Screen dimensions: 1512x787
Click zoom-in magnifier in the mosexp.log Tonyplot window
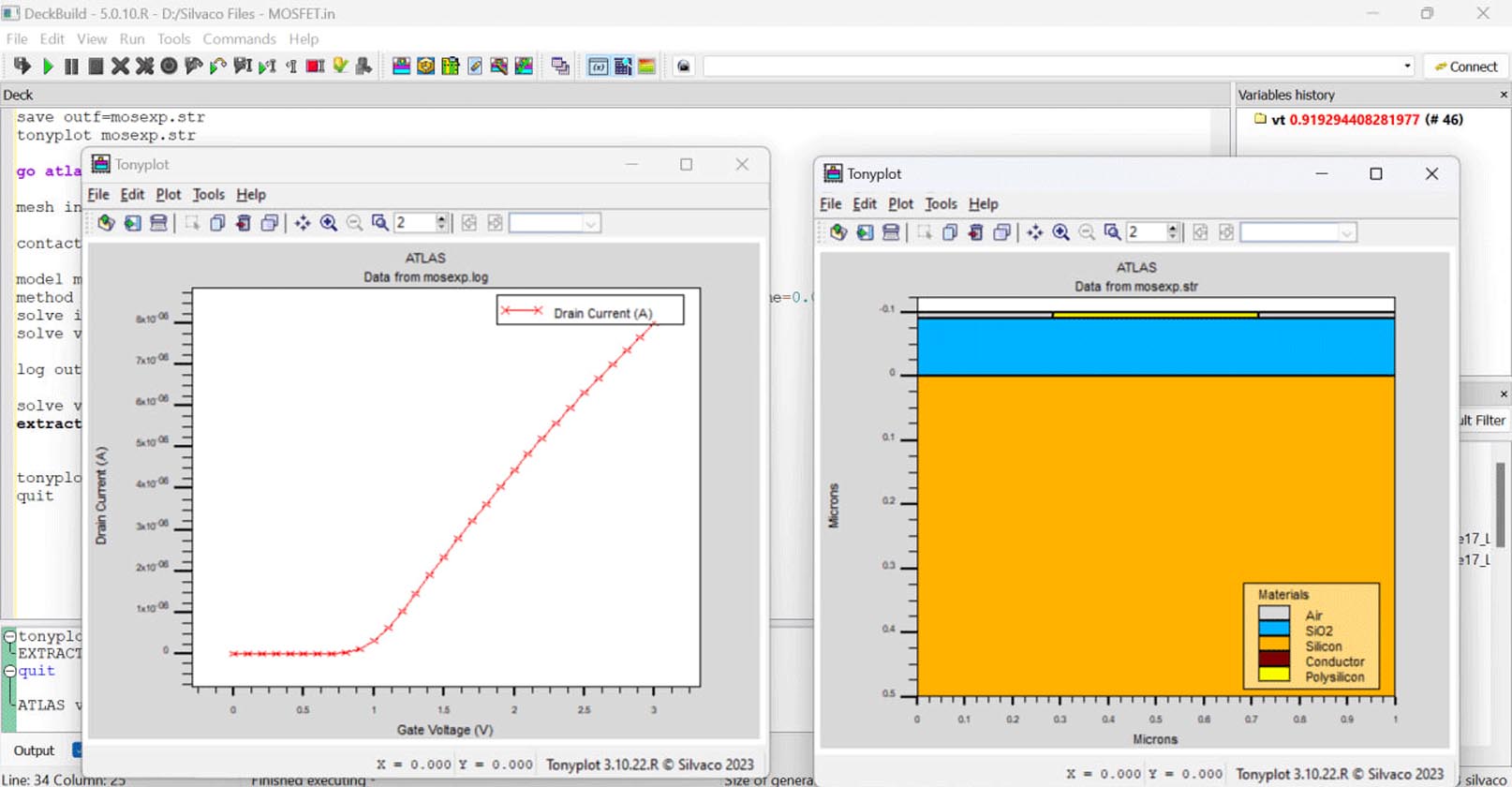[x=329, y=223]
